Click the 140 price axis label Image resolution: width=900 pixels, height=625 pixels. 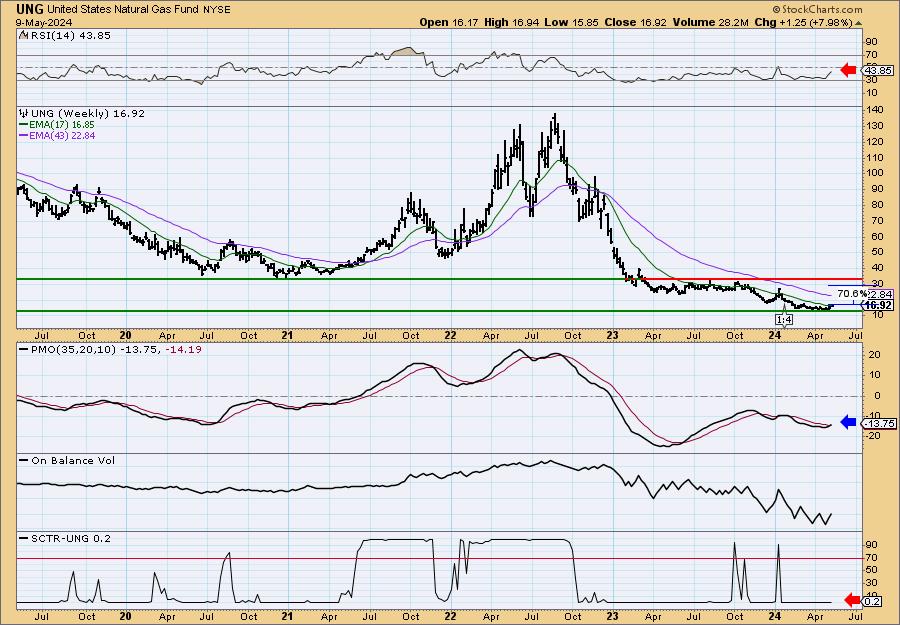pos(874,110)
